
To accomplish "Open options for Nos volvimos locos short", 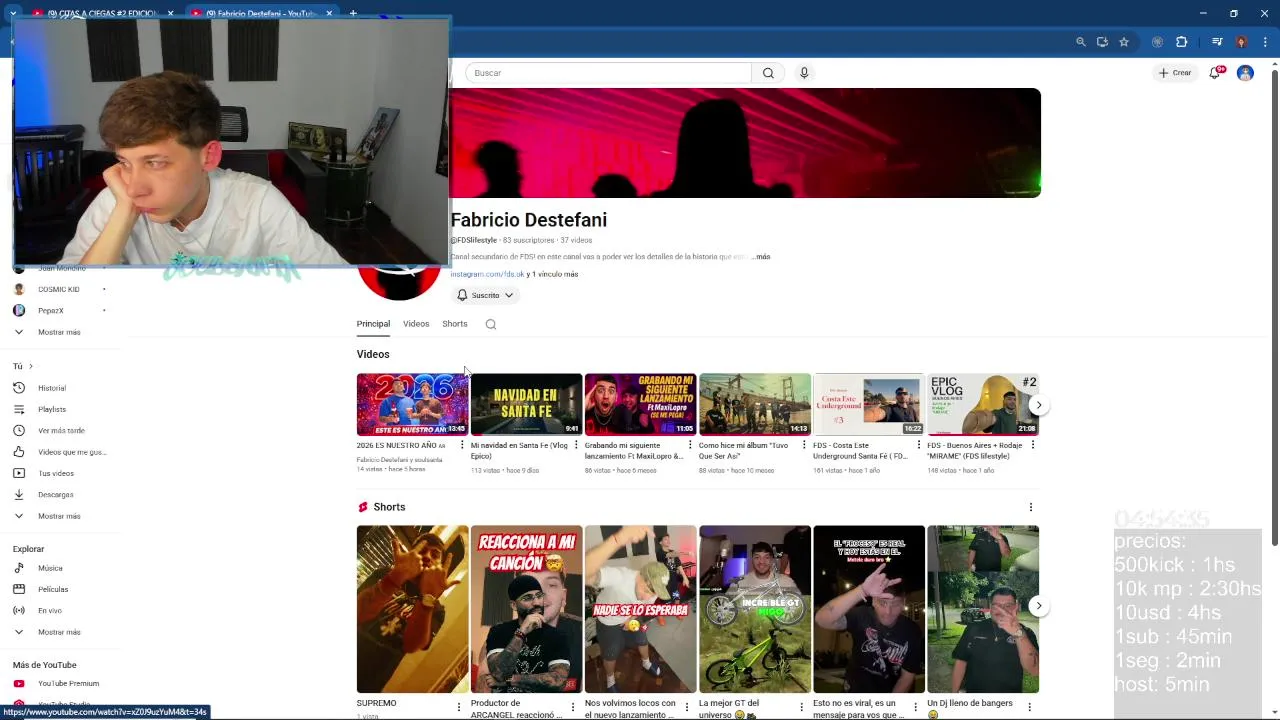I will click(687, 707).
